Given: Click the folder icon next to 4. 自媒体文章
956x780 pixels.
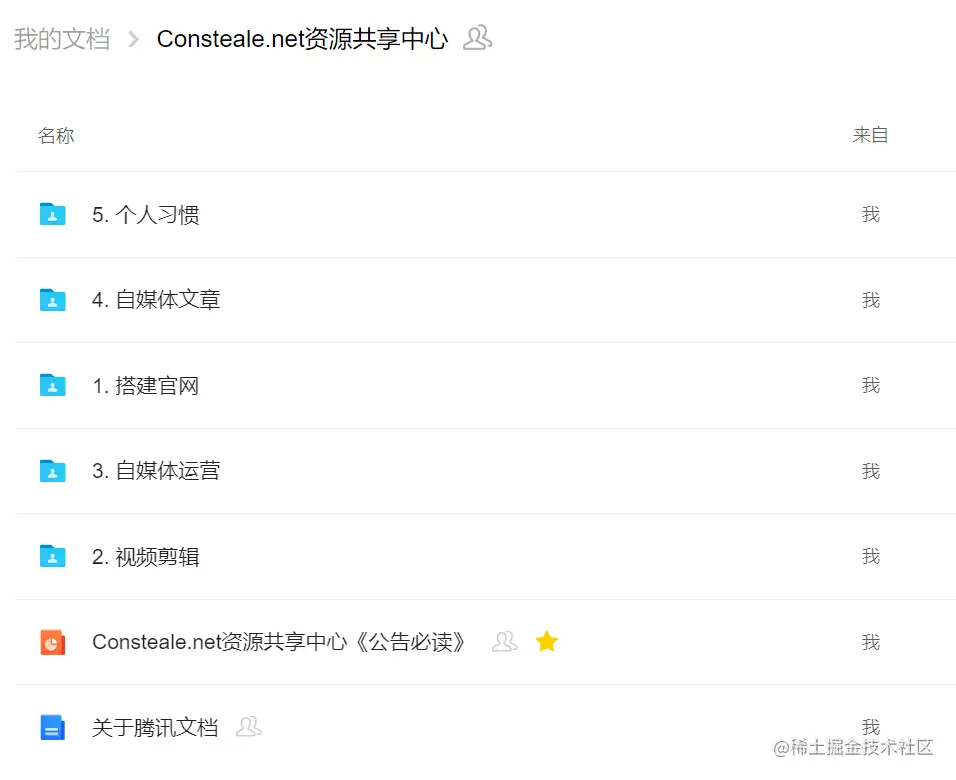Looking at the screenshot, I should pyautogui.click(x=52, y=300).
